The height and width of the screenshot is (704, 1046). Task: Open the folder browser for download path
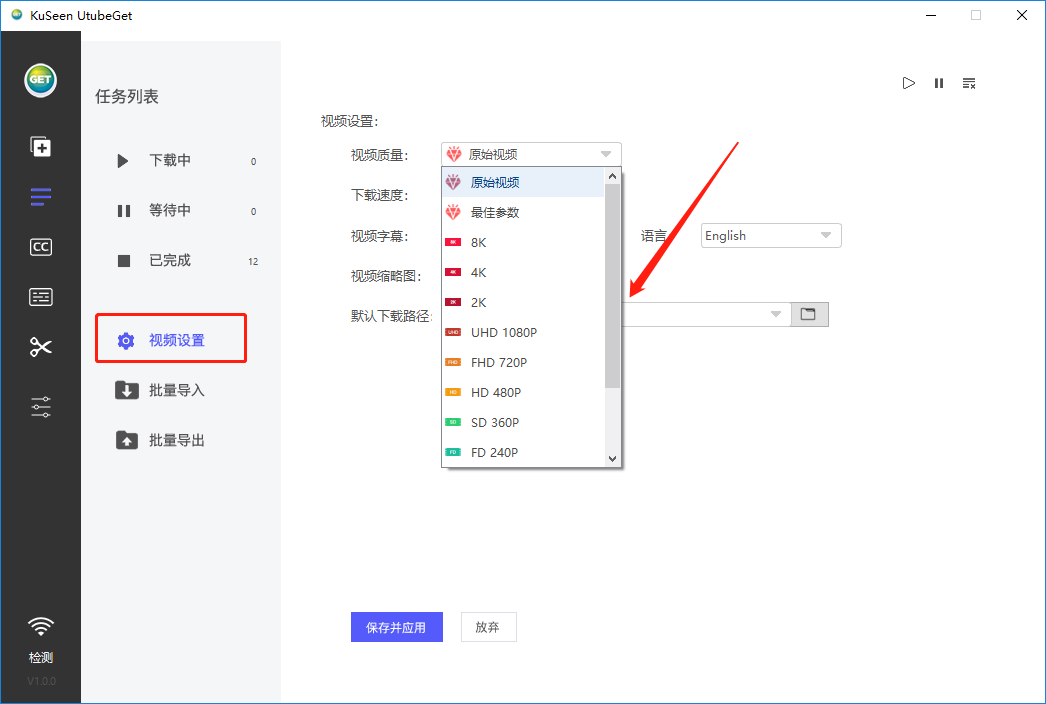tap(810, 314)
